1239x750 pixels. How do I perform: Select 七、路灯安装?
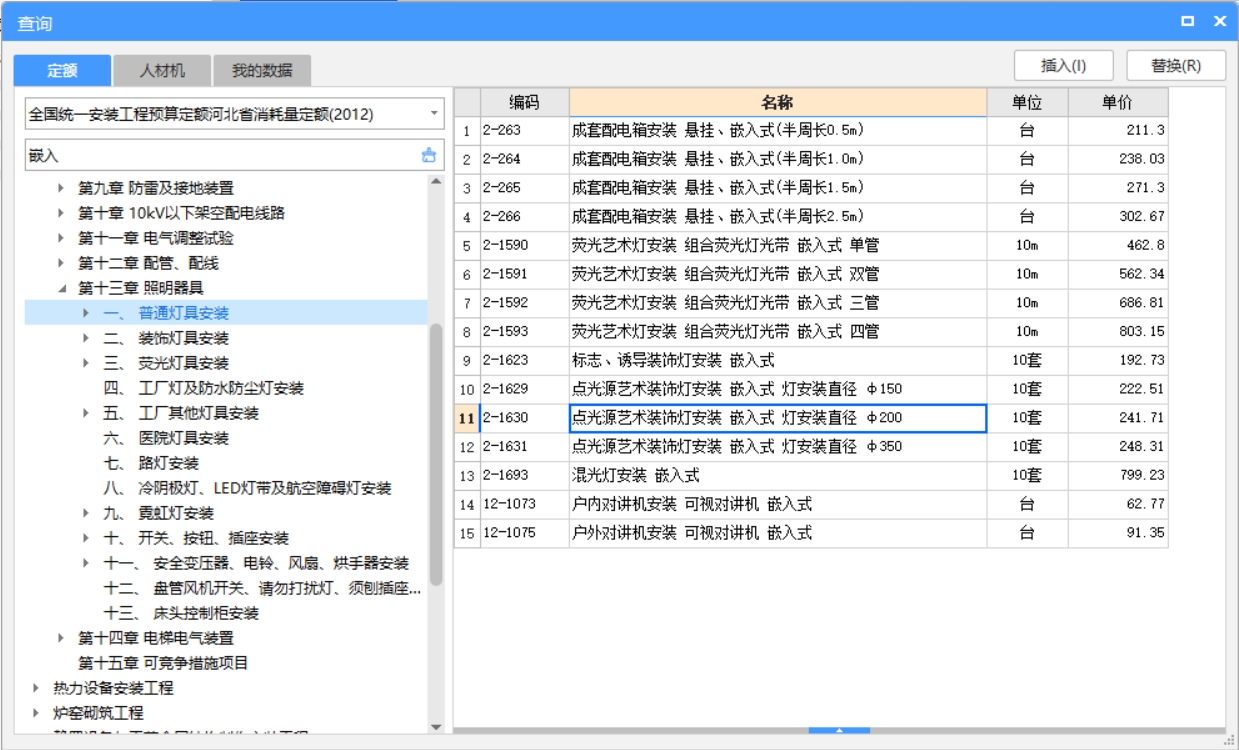pyautogui.click(x=151, y=463)
